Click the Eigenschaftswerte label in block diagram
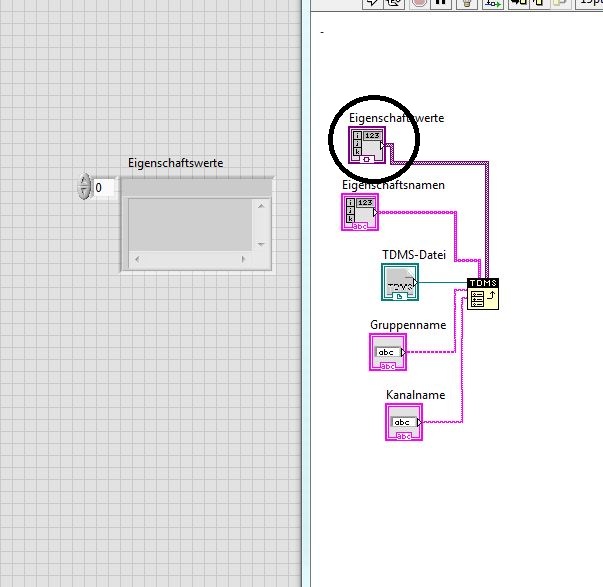Screen dimensions: 603x587 coord(396,118)
